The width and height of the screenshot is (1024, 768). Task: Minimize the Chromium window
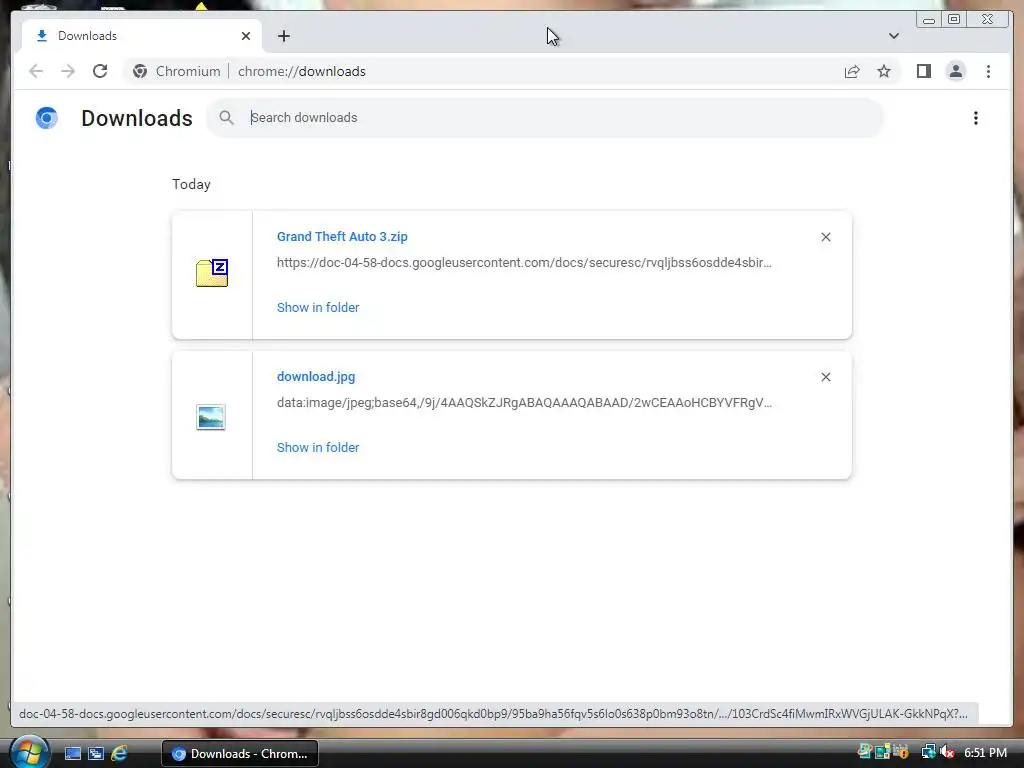click(929, 20)
